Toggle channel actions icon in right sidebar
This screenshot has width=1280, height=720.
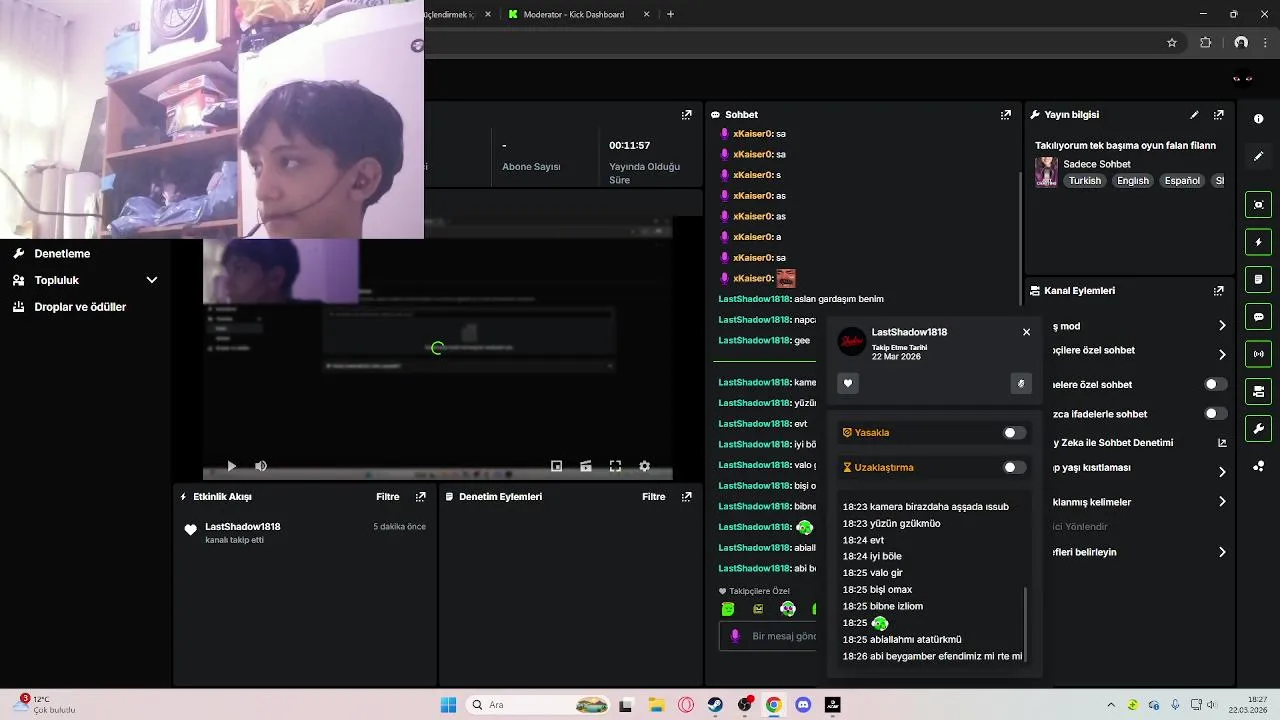click(1258, 391)
